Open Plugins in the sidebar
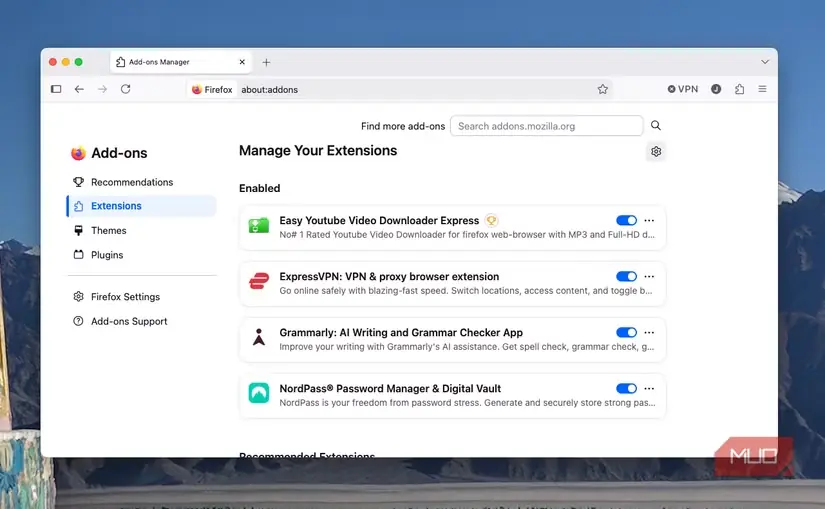 point(142,255)
